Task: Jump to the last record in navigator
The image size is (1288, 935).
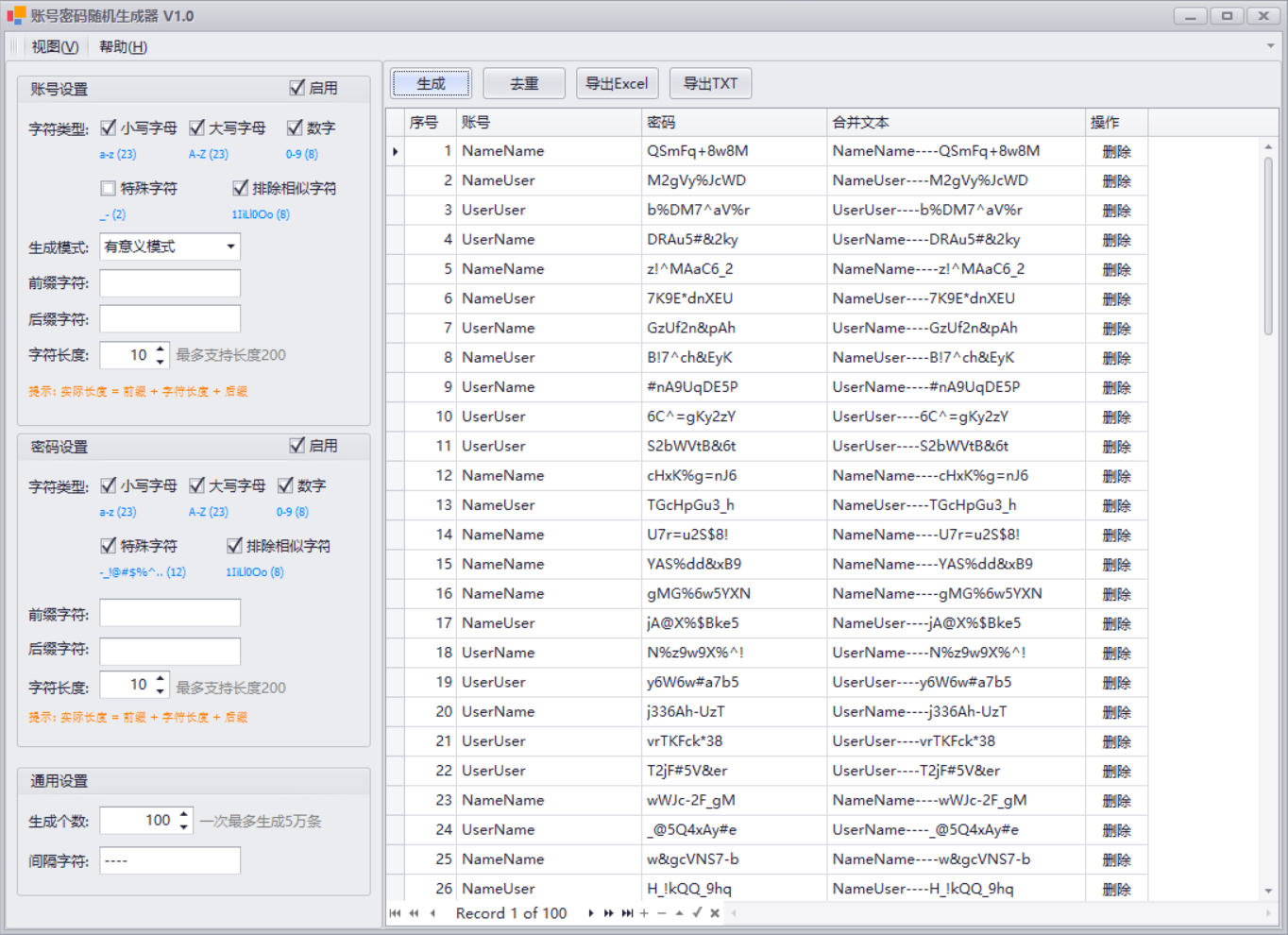Action: point(627,913)
